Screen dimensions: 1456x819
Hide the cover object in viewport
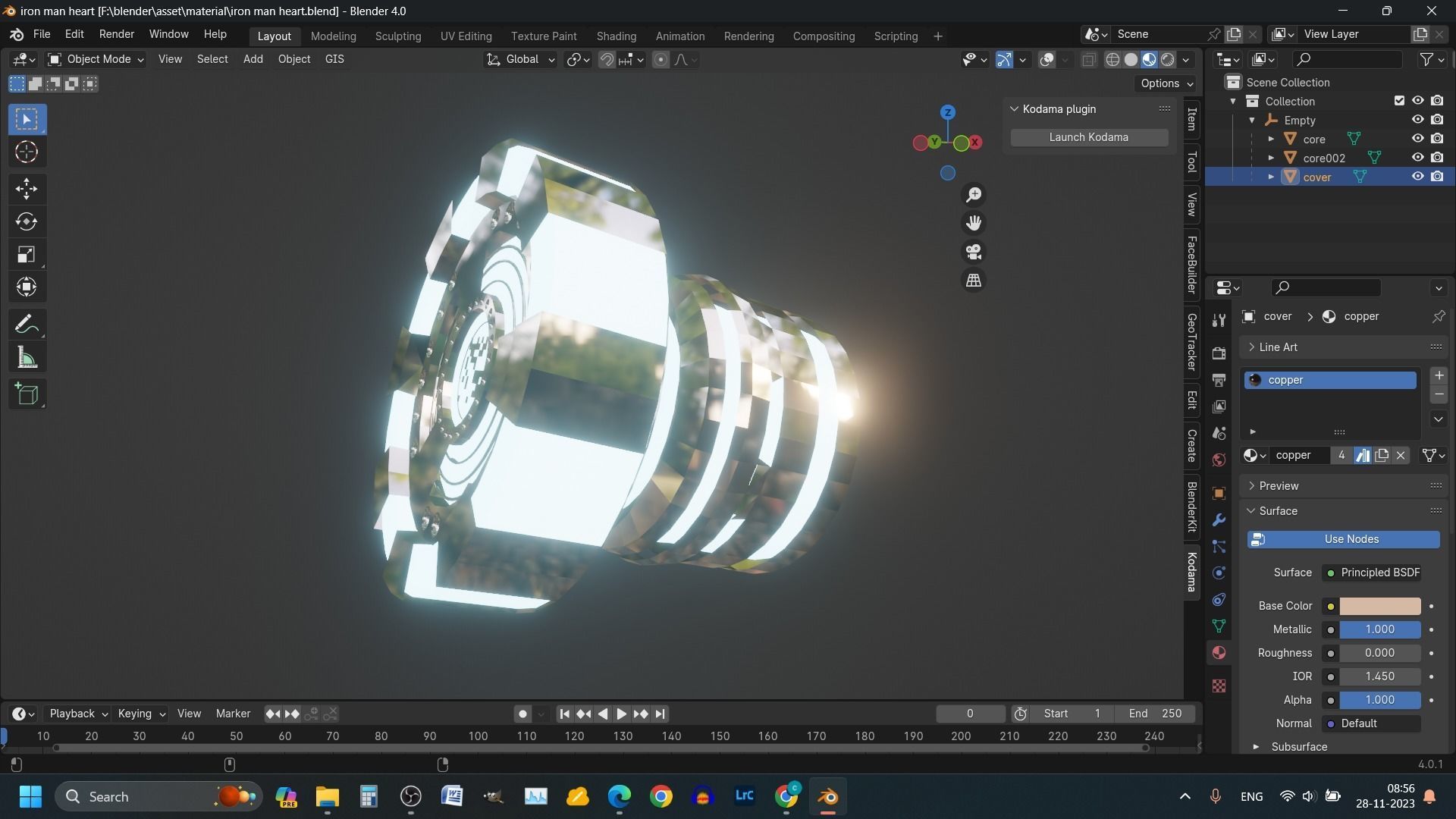1417,177
